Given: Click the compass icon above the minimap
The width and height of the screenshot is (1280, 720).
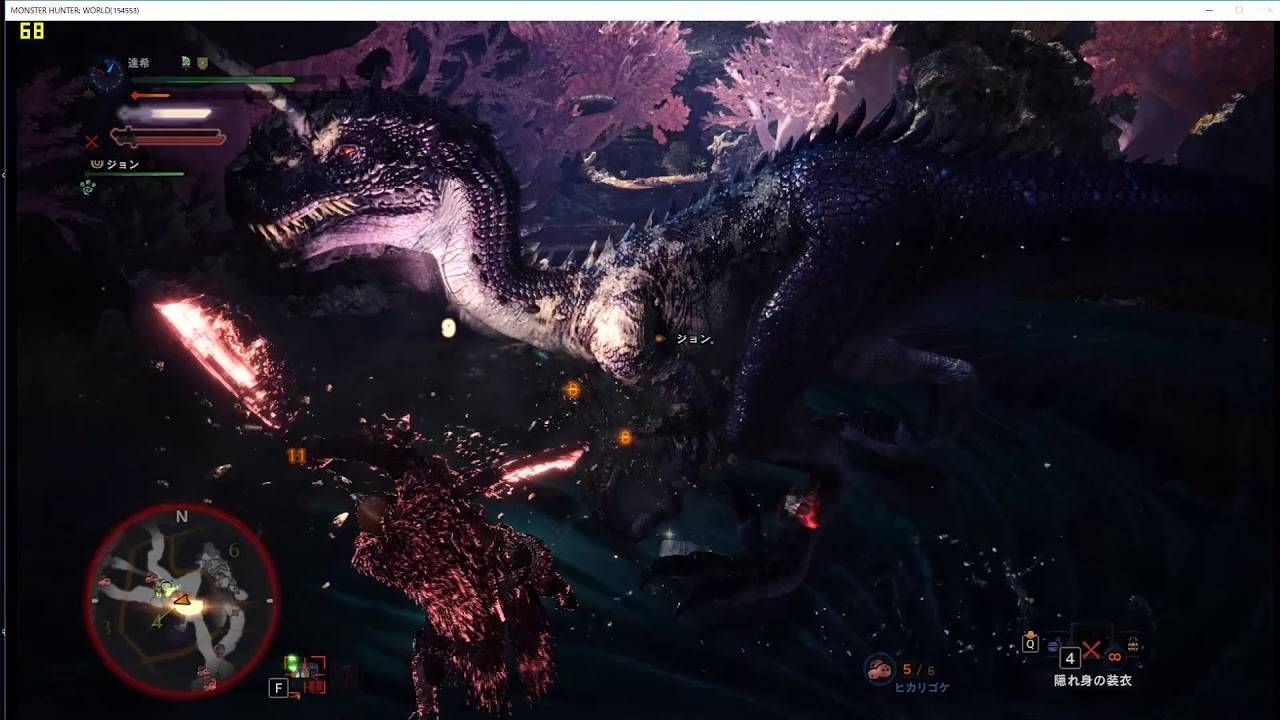Looking at the screenshot, I should [106, 73].
